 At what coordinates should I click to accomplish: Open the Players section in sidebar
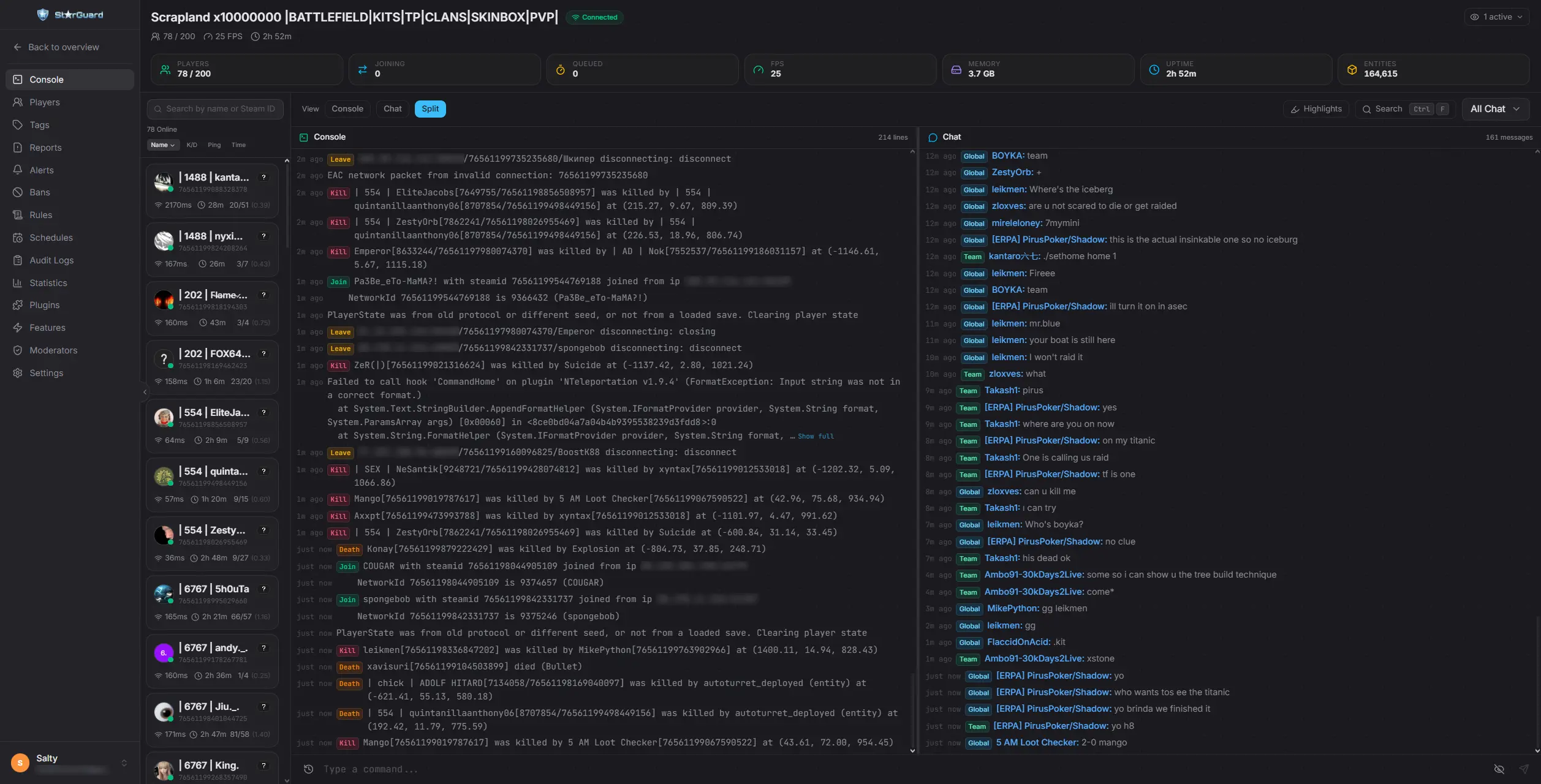(x=45, y=102)
